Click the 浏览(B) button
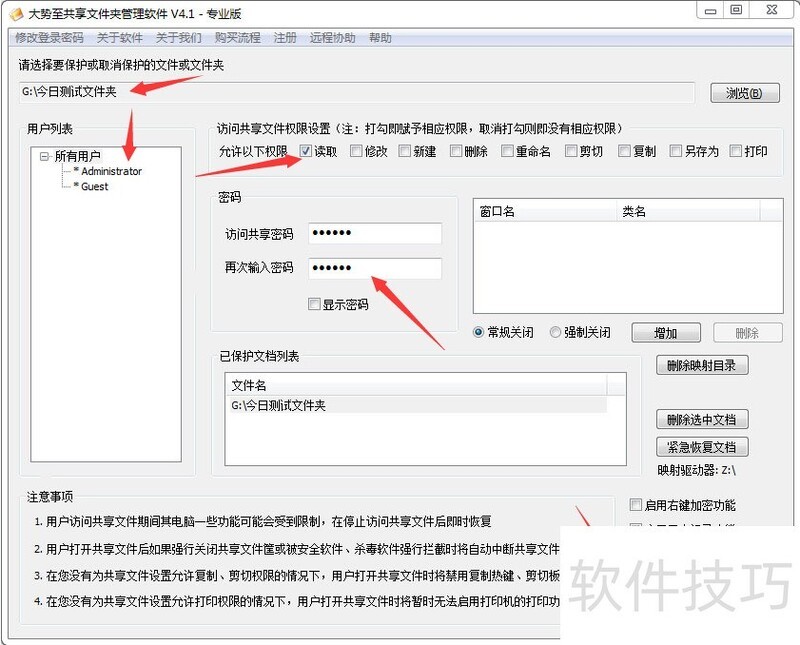 (x=744, y=93)
